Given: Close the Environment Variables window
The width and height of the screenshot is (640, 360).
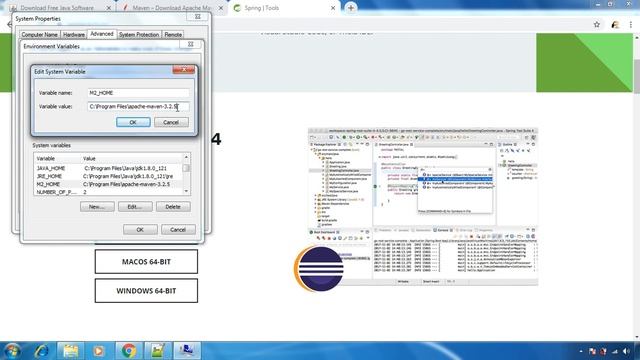Looking at the screenshot, I should pyautogui.click(x=190, y=44).
